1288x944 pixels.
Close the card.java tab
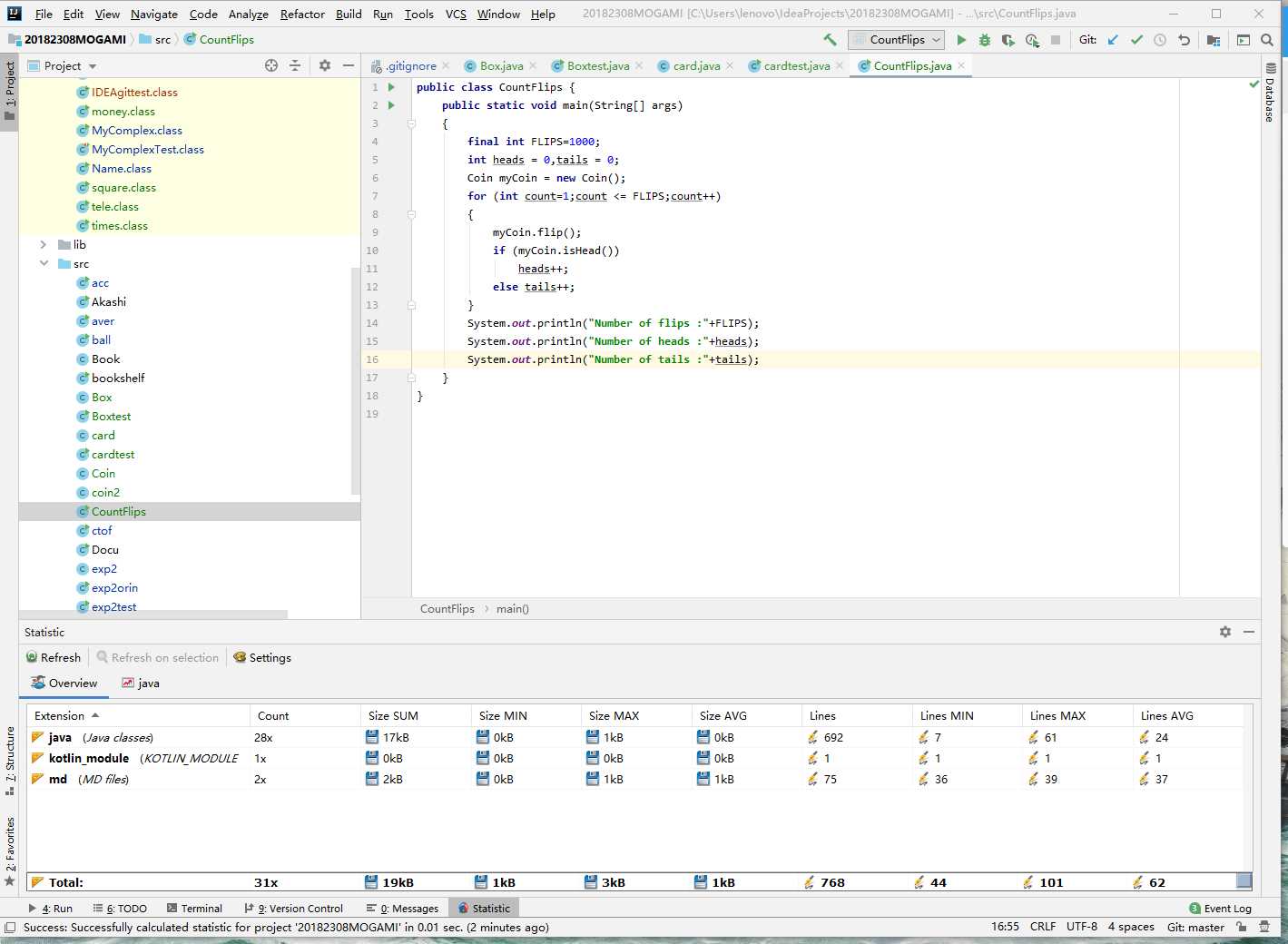(731, 65)
